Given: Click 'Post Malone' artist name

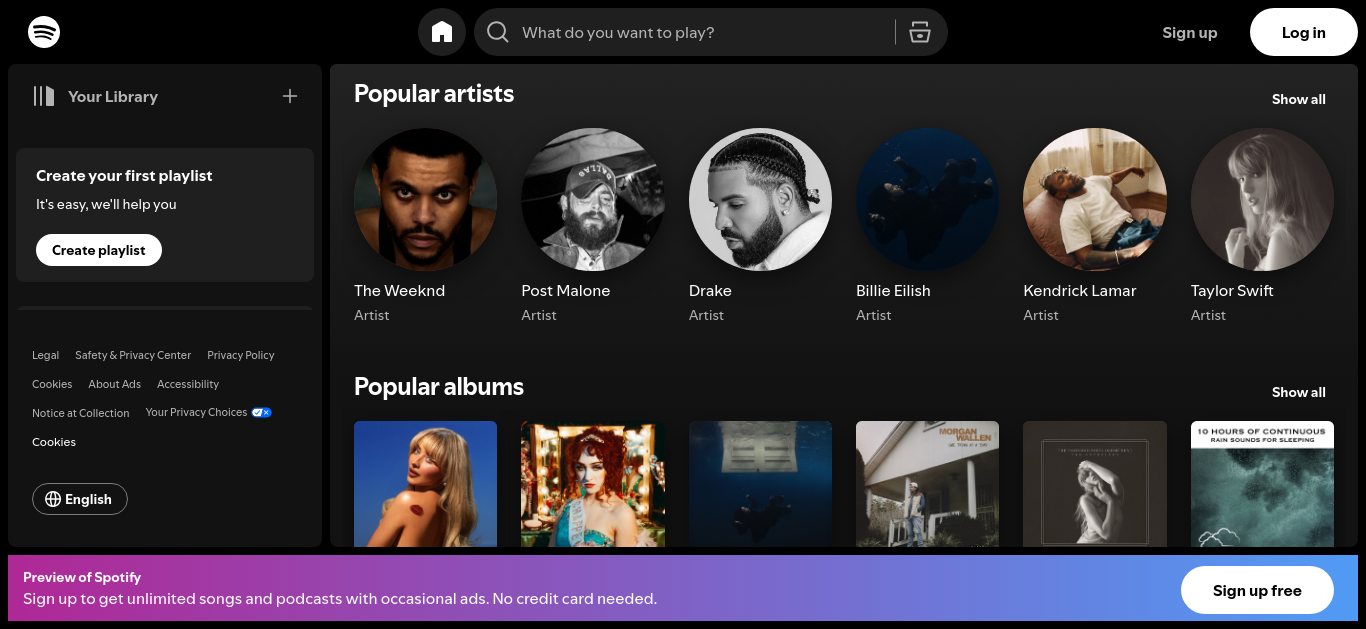Looking at the screenshot, I should click(566, 291).
